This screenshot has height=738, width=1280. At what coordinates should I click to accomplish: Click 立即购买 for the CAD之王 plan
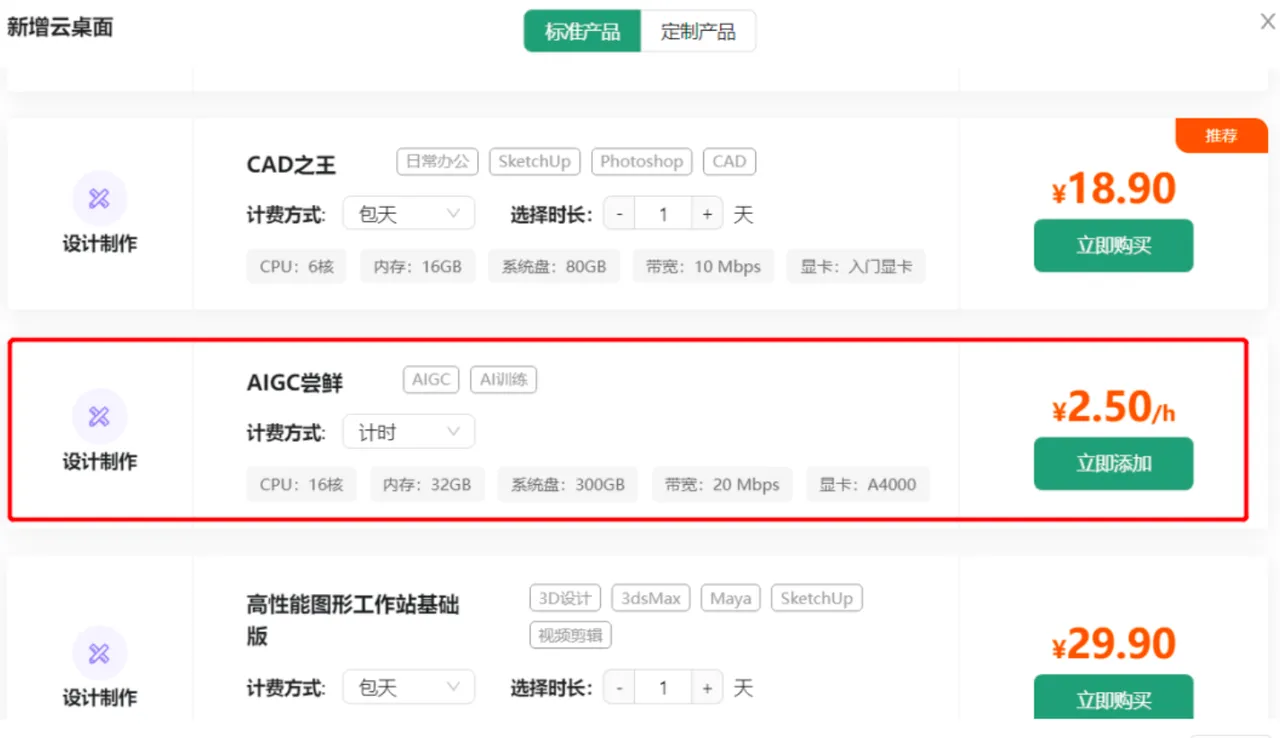(1113, 245)
